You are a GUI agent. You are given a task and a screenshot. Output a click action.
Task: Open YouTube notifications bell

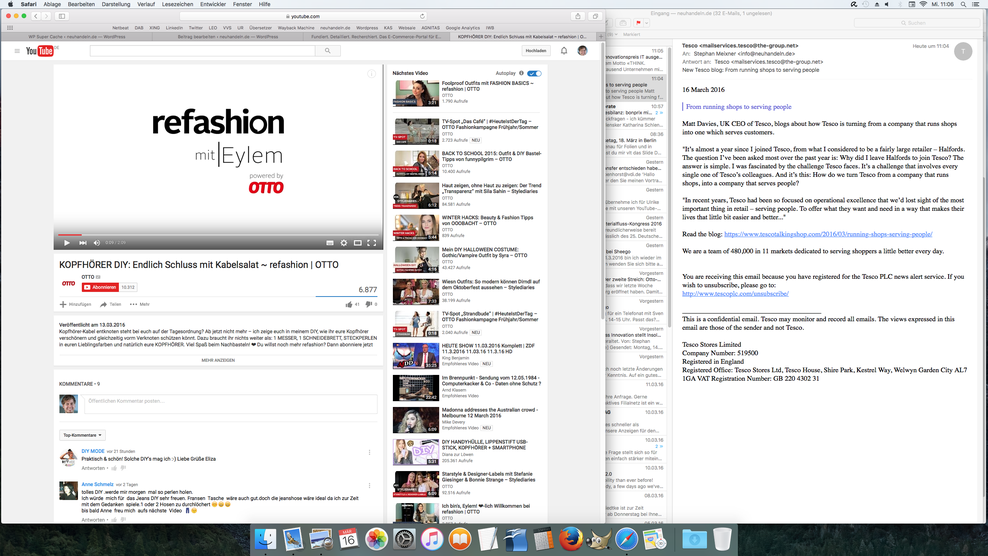point(564,50)
